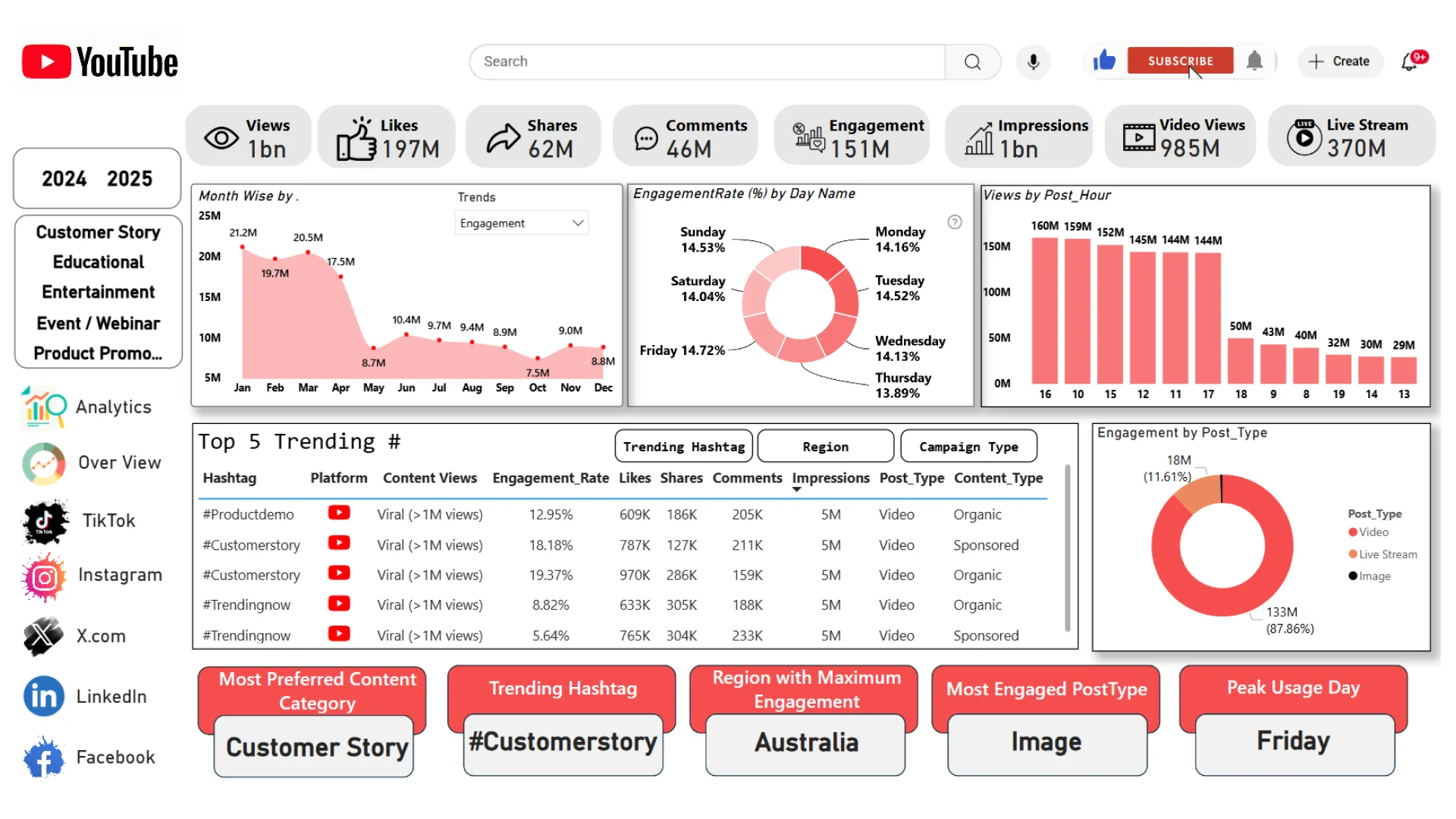Screen dimensions: 1456x819
Task: Click the Most Engaged PostType Image card
Action: pos(1046,743)
